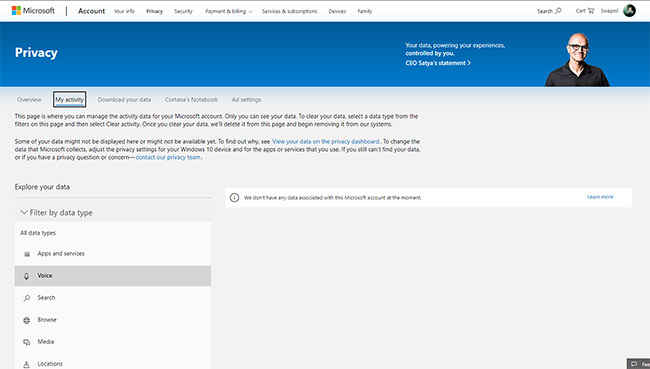Click the Explore your data heading
Screen dimensions: 650x369
pyautogui.click(x=42, y=187)
